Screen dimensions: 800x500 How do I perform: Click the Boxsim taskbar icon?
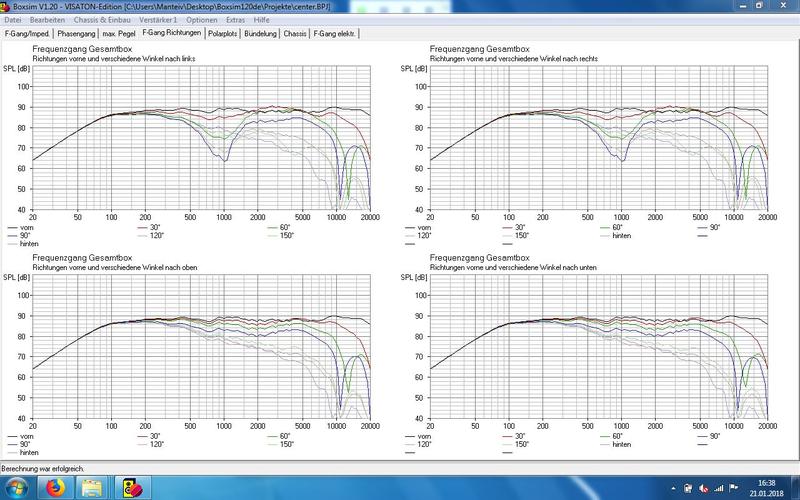132,488
